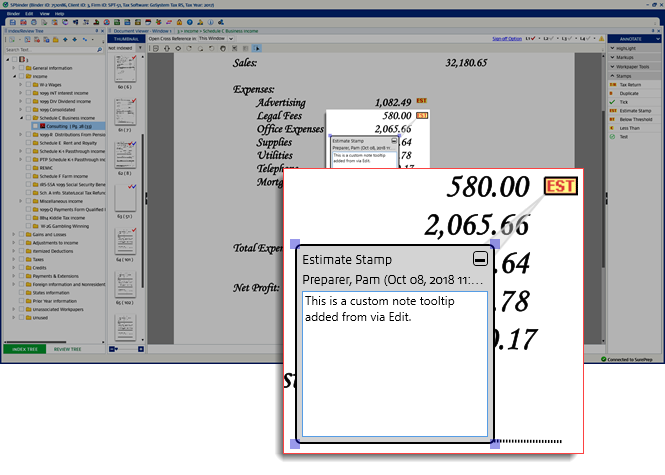Click in the Search Text input field

point(51,50)
